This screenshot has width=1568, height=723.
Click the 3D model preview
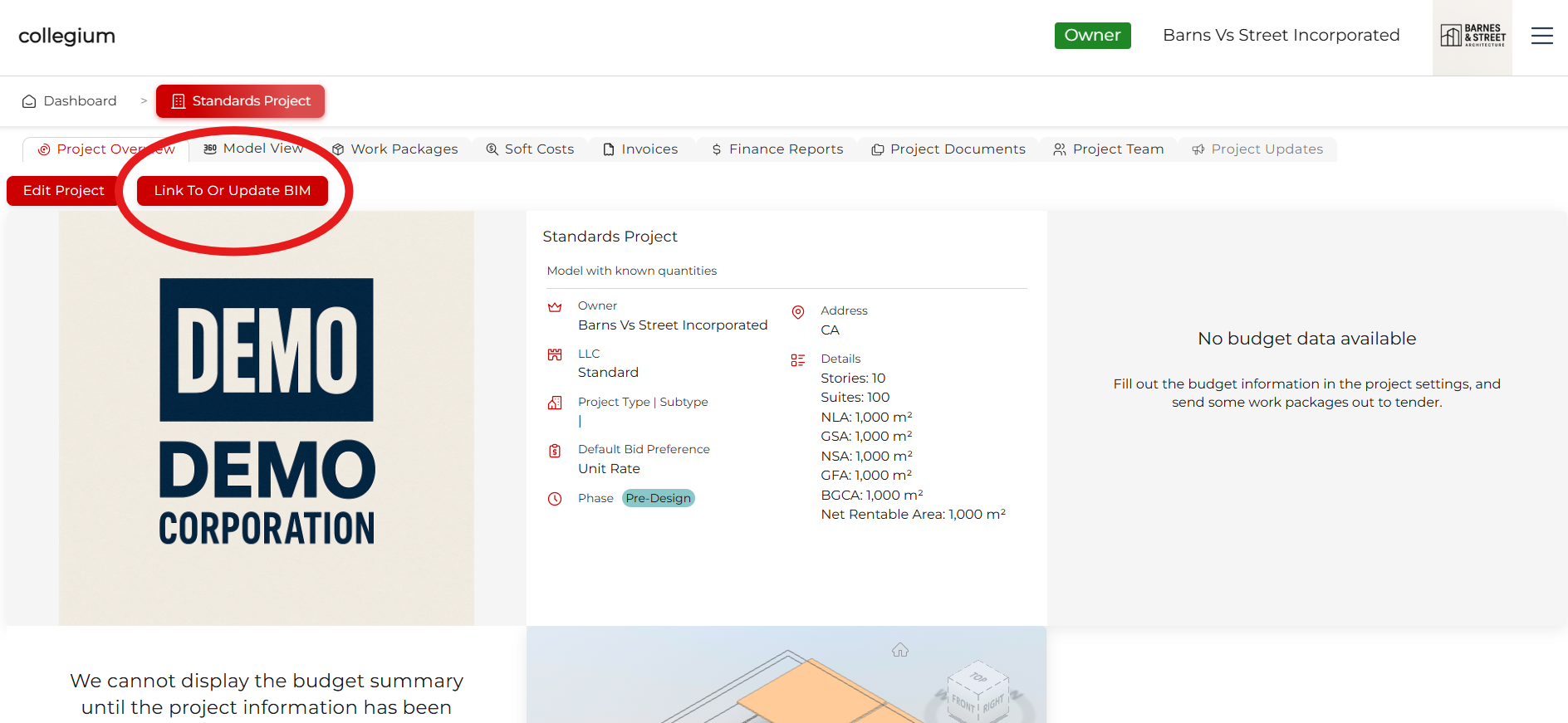click(x=786, y=675)
